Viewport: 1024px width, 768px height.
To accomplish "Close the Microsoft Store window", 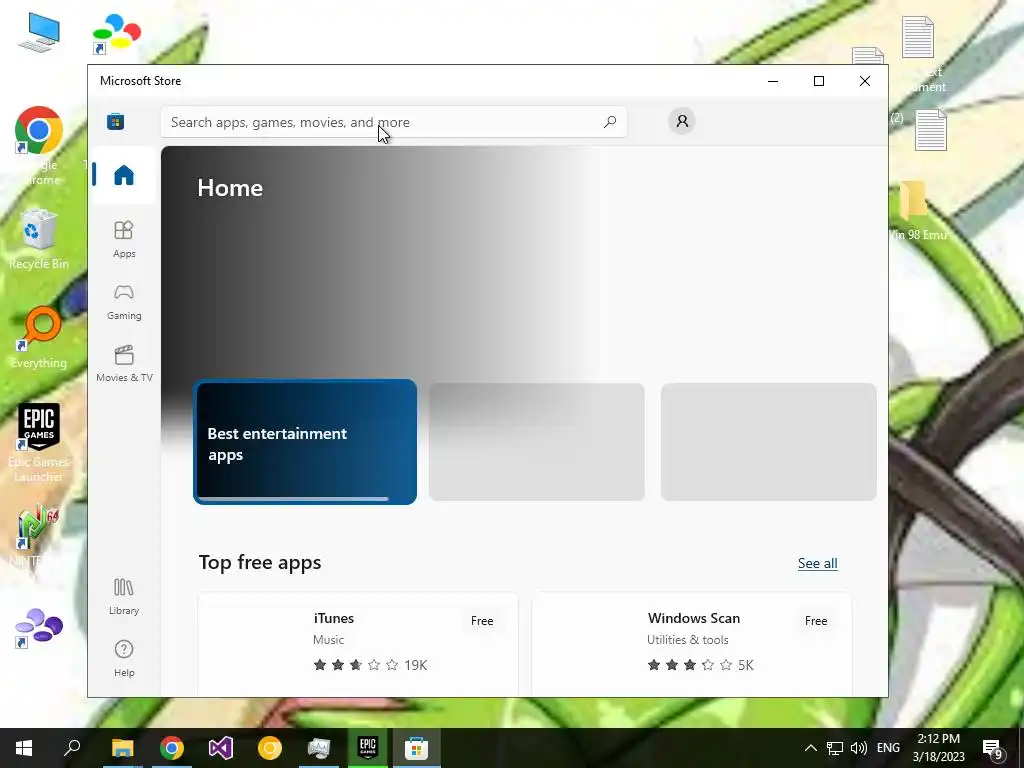I will 865,81.
